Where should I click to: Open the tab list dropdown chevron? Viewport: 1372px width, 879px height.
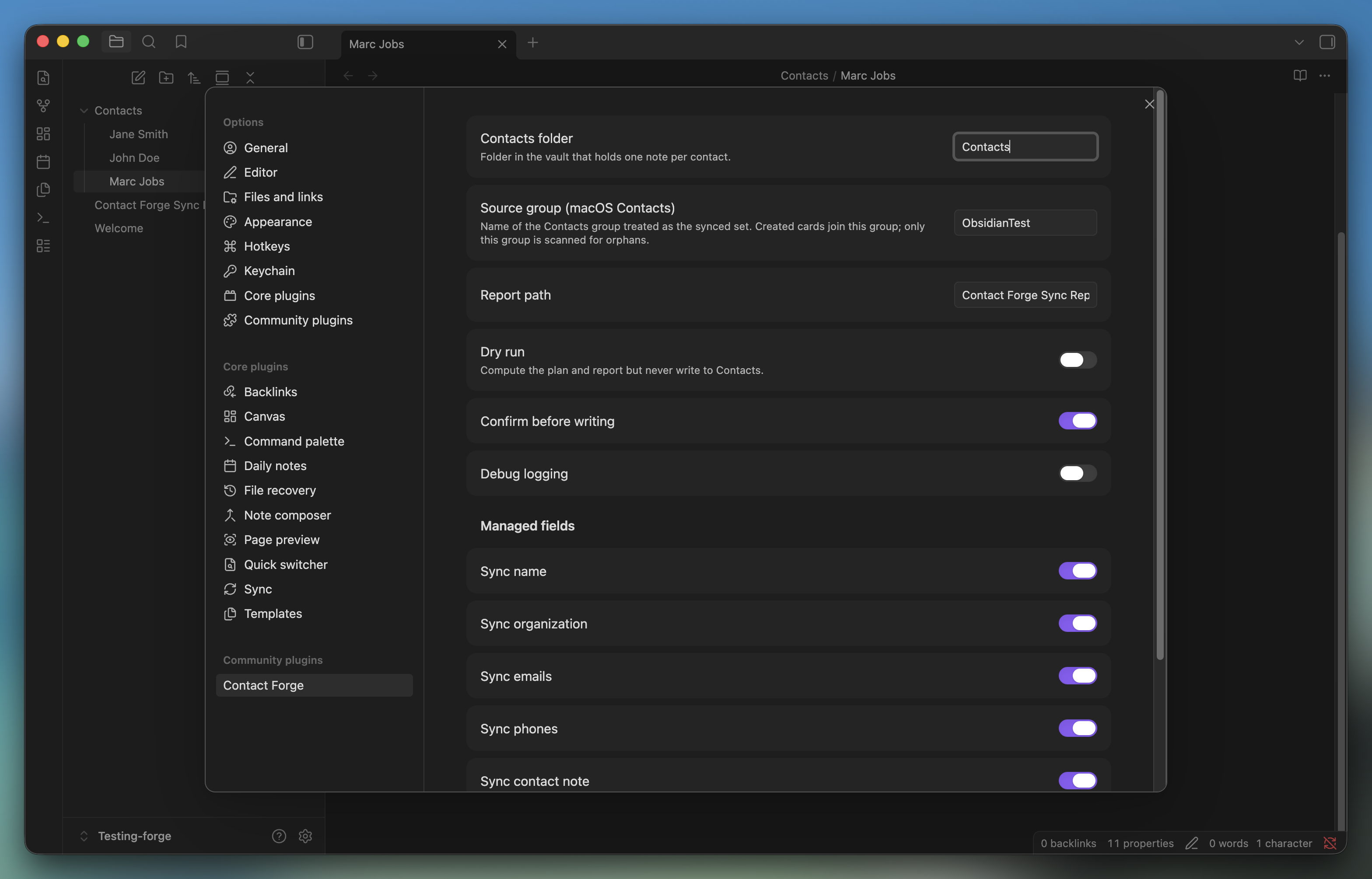tap(1299, 42)
